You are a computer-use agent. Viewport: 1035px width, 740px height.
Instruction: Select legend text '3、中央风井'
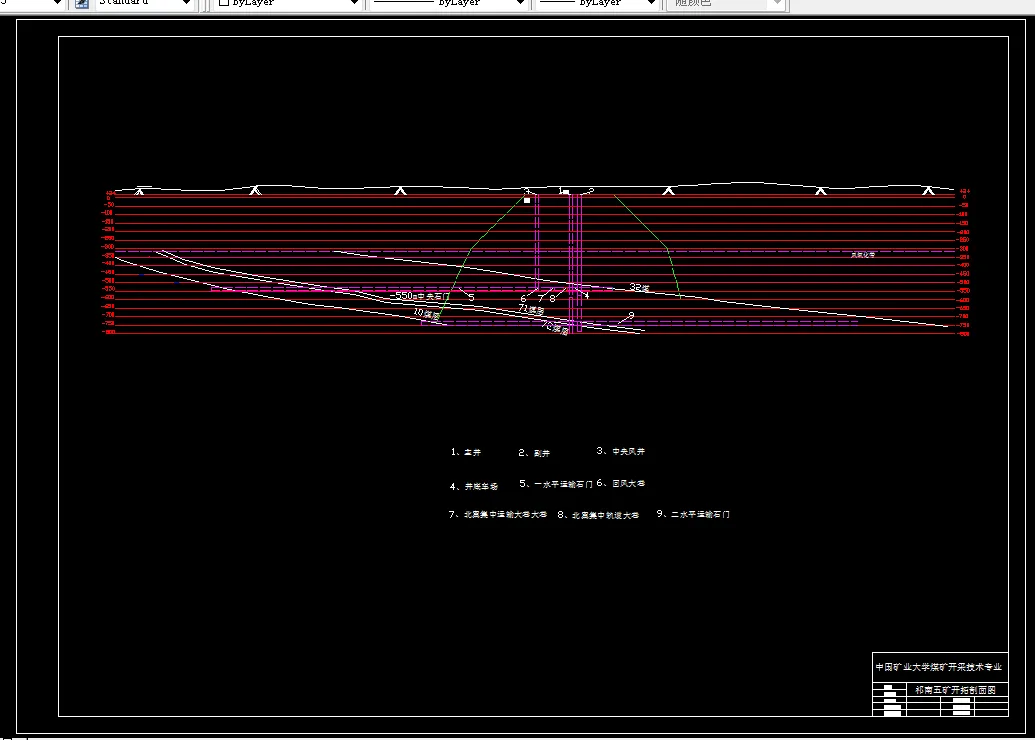[x=620, y=451]
